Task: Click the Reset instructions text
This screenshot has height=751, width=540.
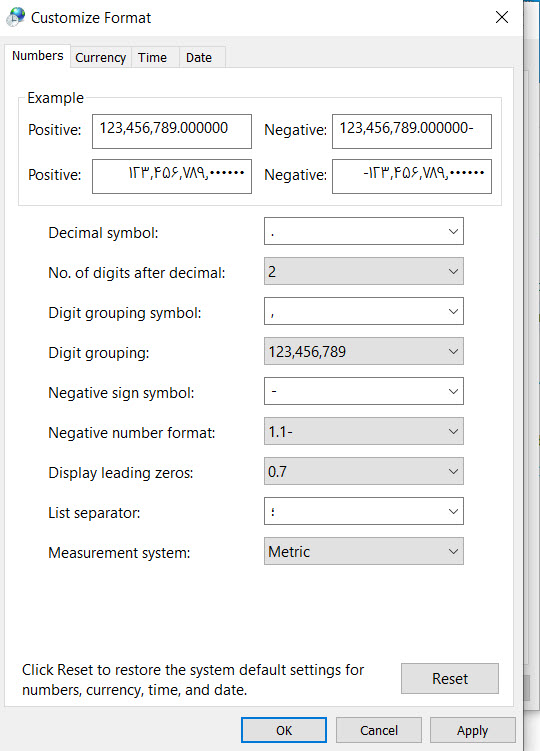Action: pyautogui.click(x=193, y=680)
